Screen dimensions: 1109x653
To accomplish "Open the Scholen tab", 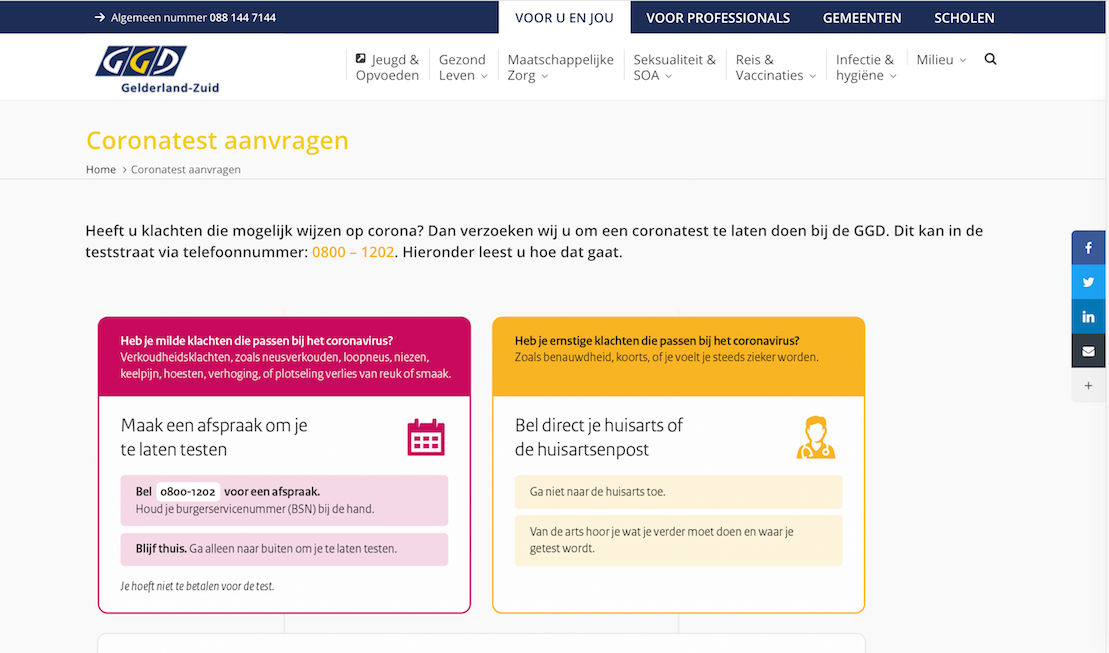I will (x=964, y=18).
